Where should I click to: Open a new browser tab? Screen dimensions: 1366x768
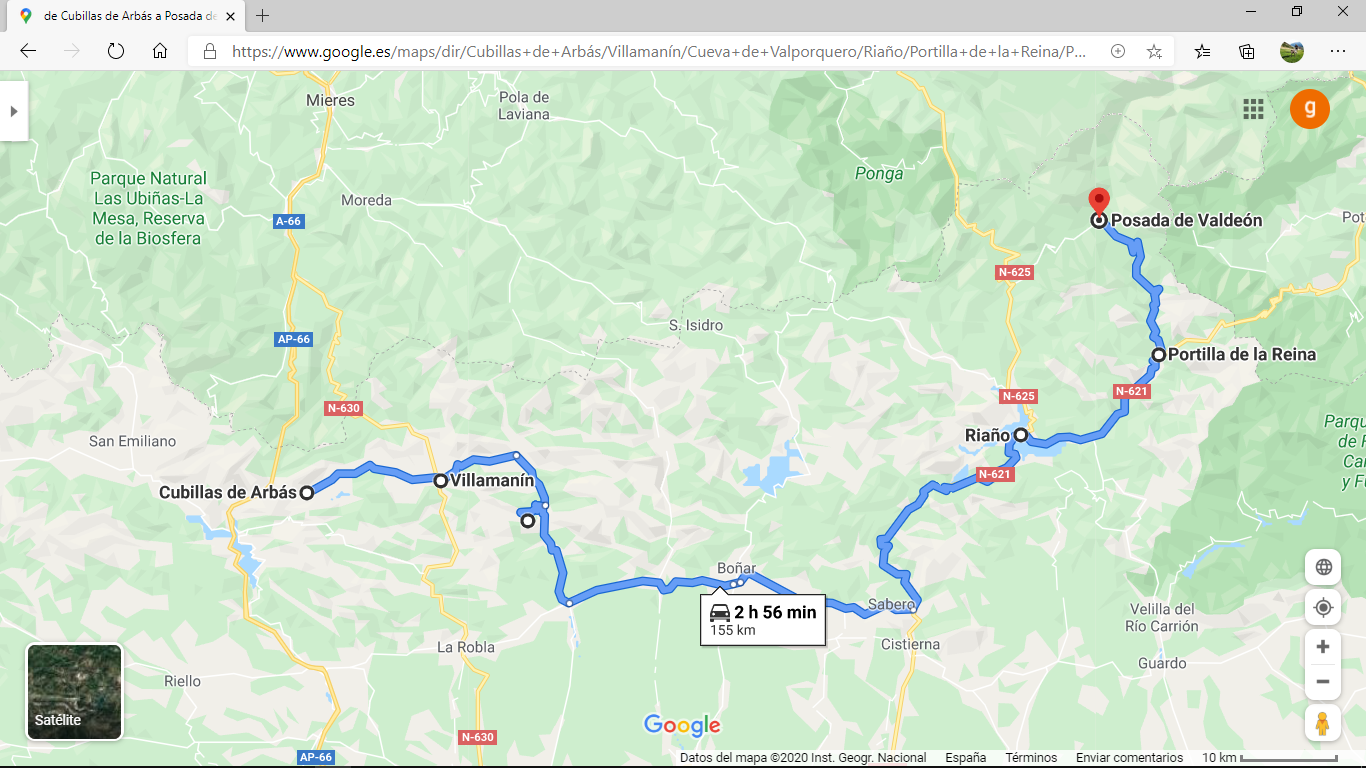coord(262,16)
